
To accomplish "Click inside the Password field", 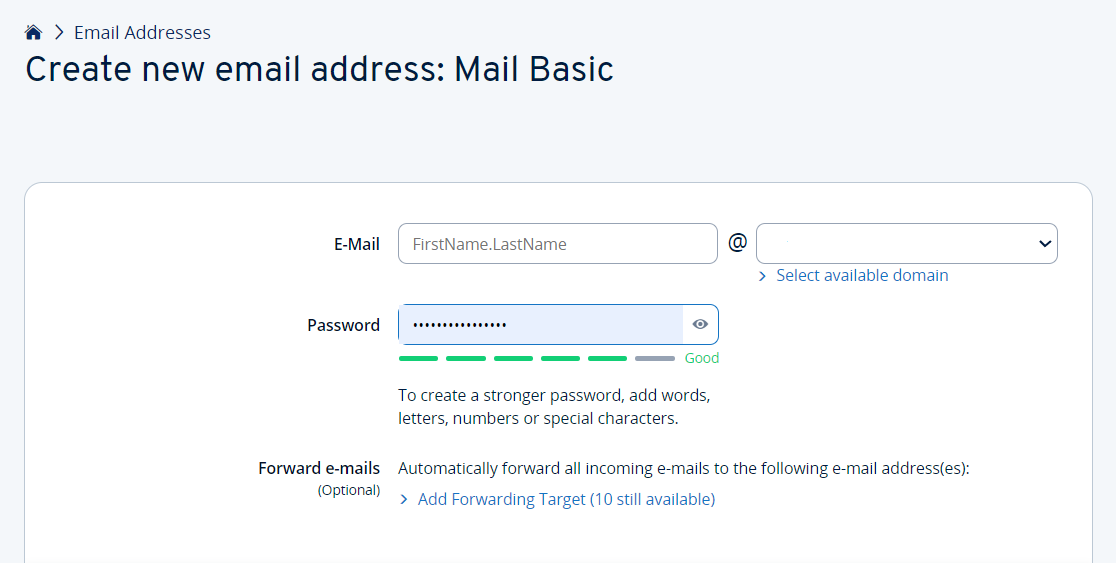I will tap(540, 324).
